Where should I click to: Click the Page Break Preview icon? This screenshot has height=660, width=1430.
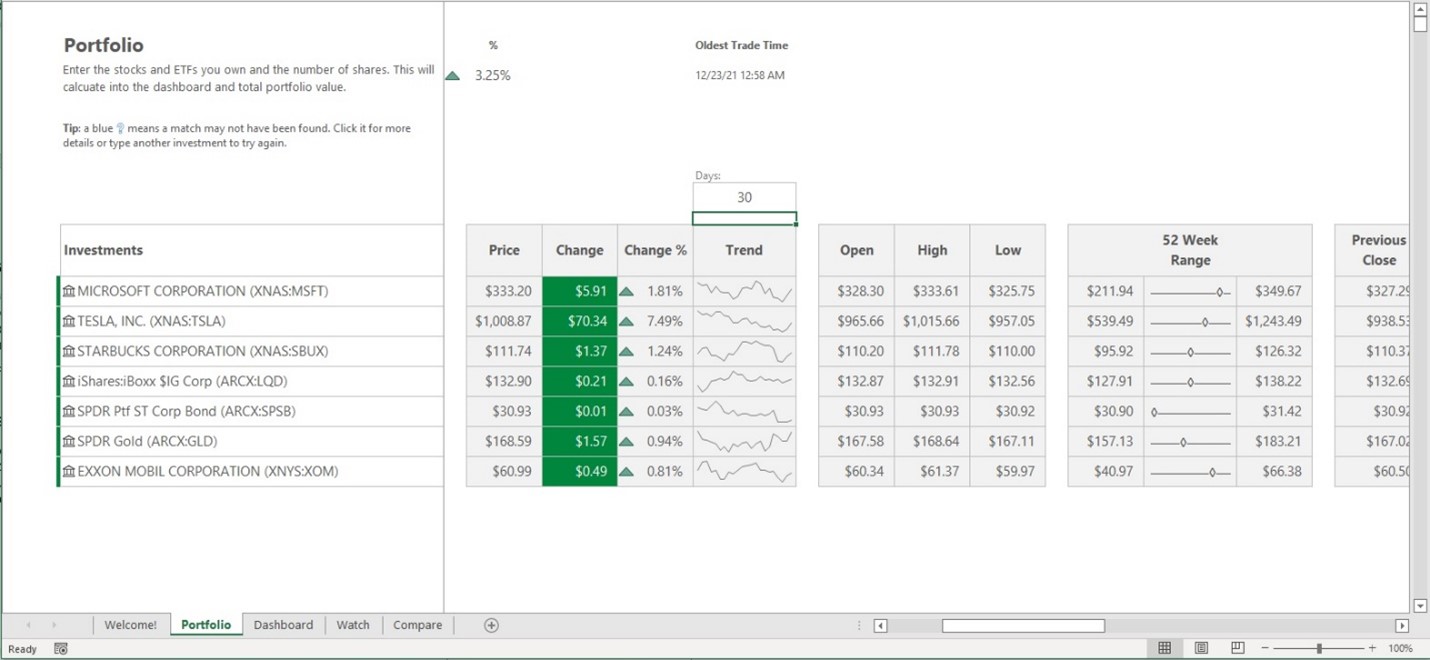(1237, 648)
